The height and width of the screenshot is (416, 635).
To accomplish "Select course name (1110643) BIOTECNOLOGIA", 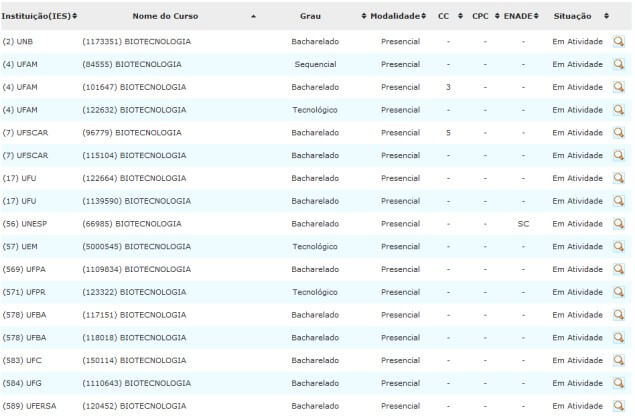I will (136, 383).
